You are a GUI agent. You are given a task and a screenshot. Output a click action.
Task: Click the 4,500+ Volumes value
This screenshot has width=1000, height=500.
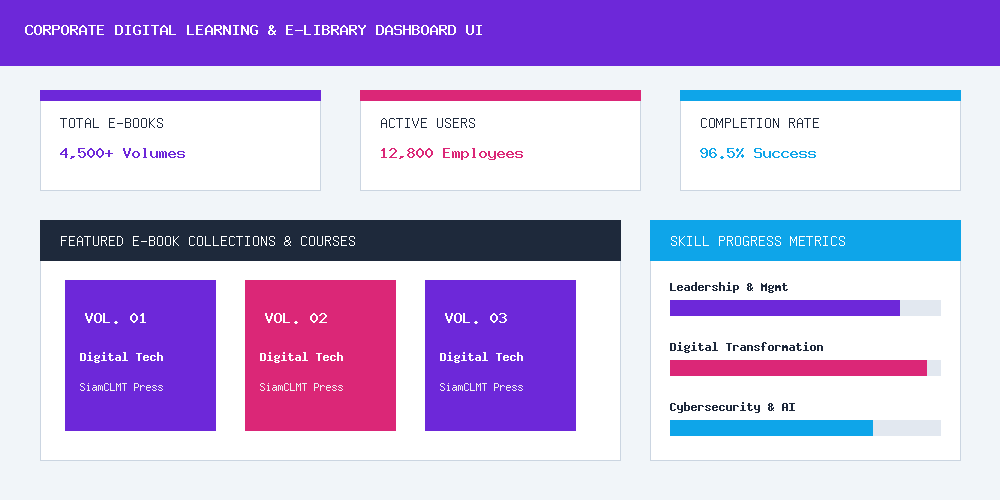[122, 153]
